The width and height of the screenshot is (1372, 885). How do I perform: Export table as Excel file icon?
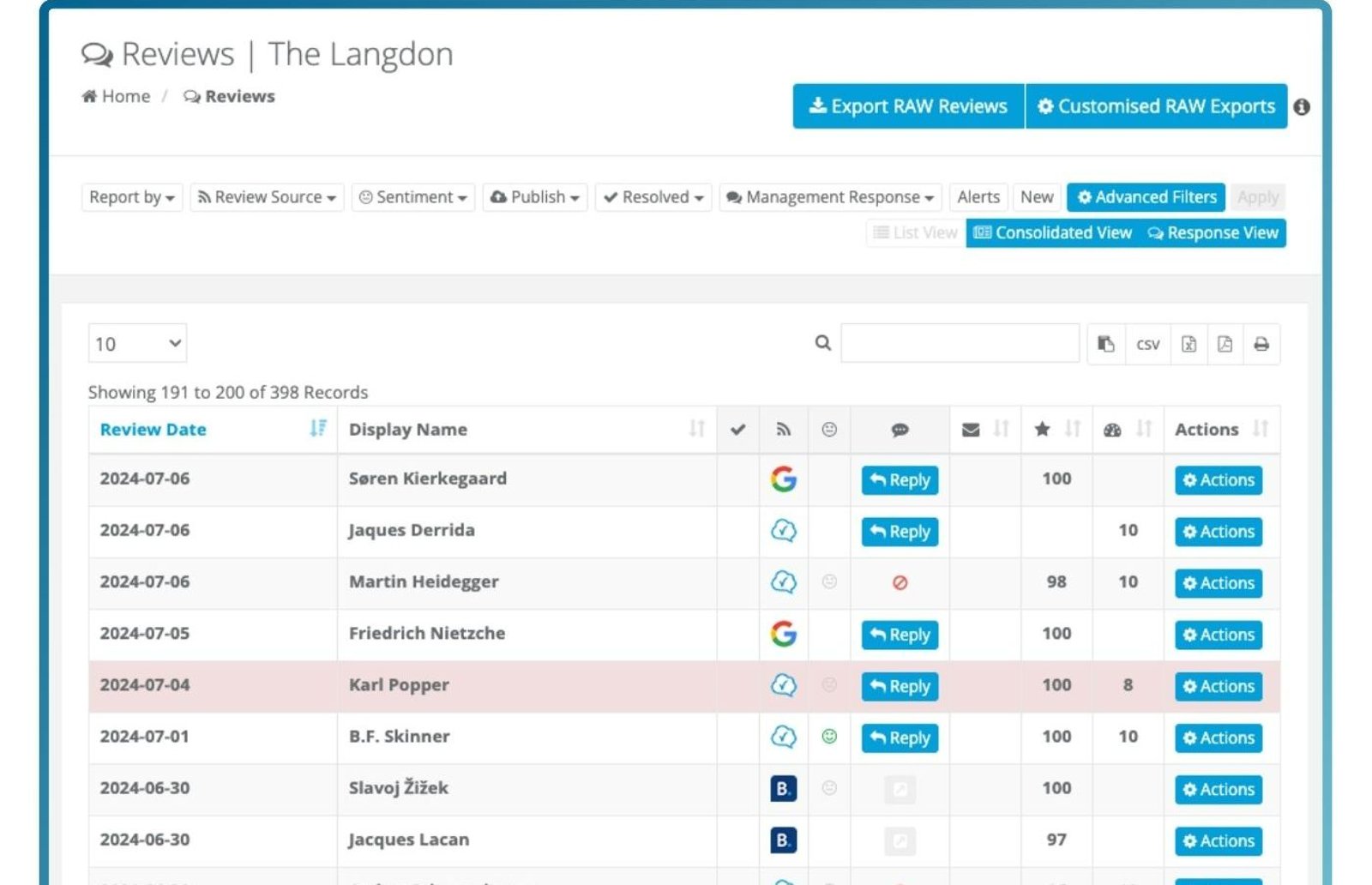point(1188,344)
